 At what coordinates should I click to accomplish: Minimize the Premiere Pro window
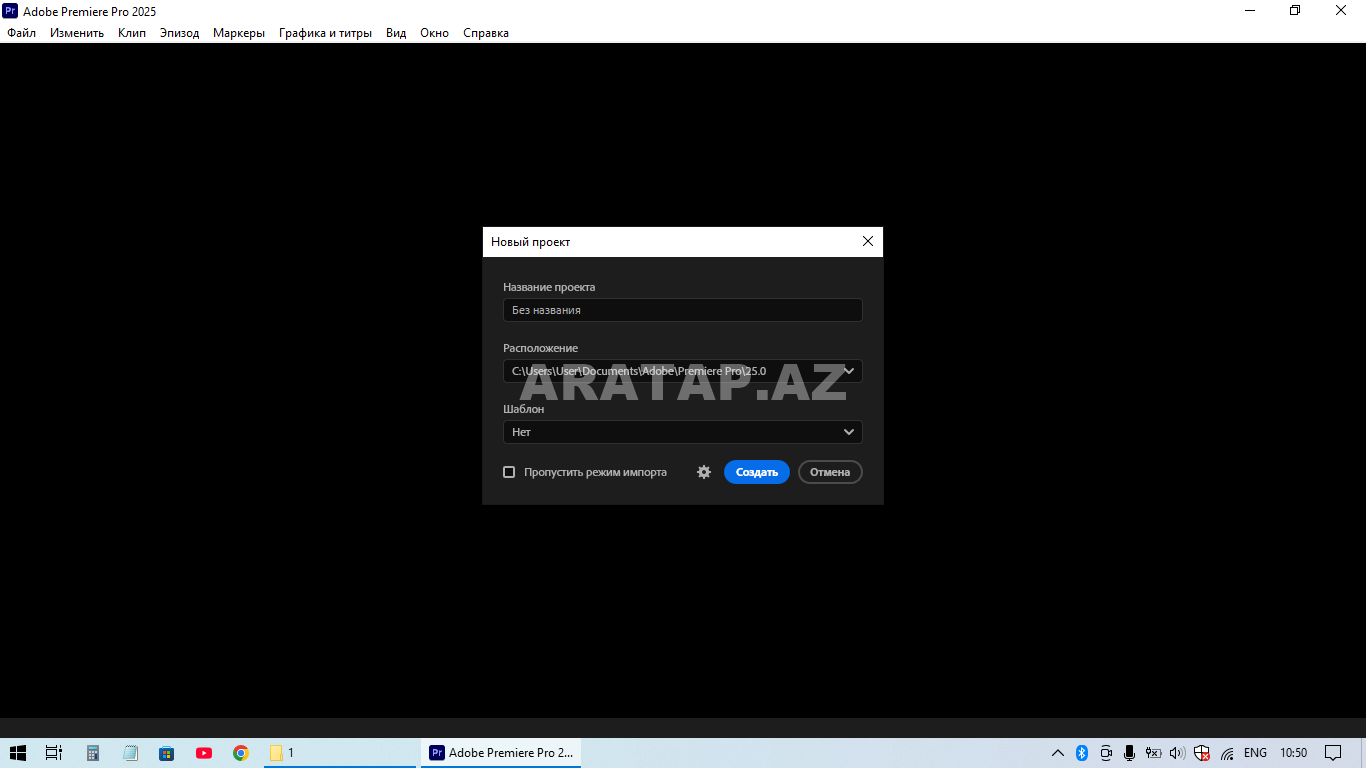pyautogui.click(x=1250, y=11)
